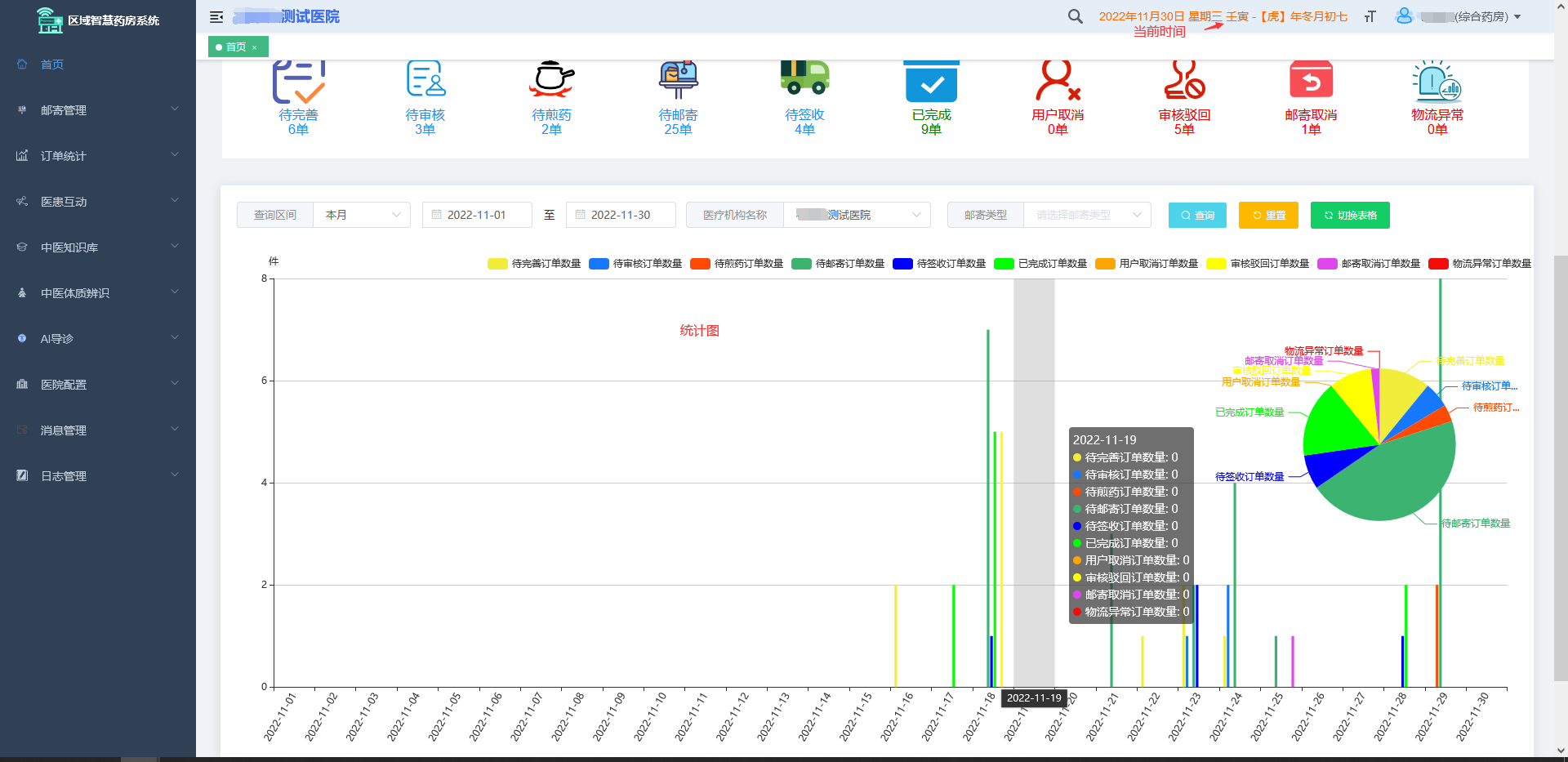Toggle 待审核订单数量 legend series
This screenshot has width=1568, height=762.
tap(635, 263)
